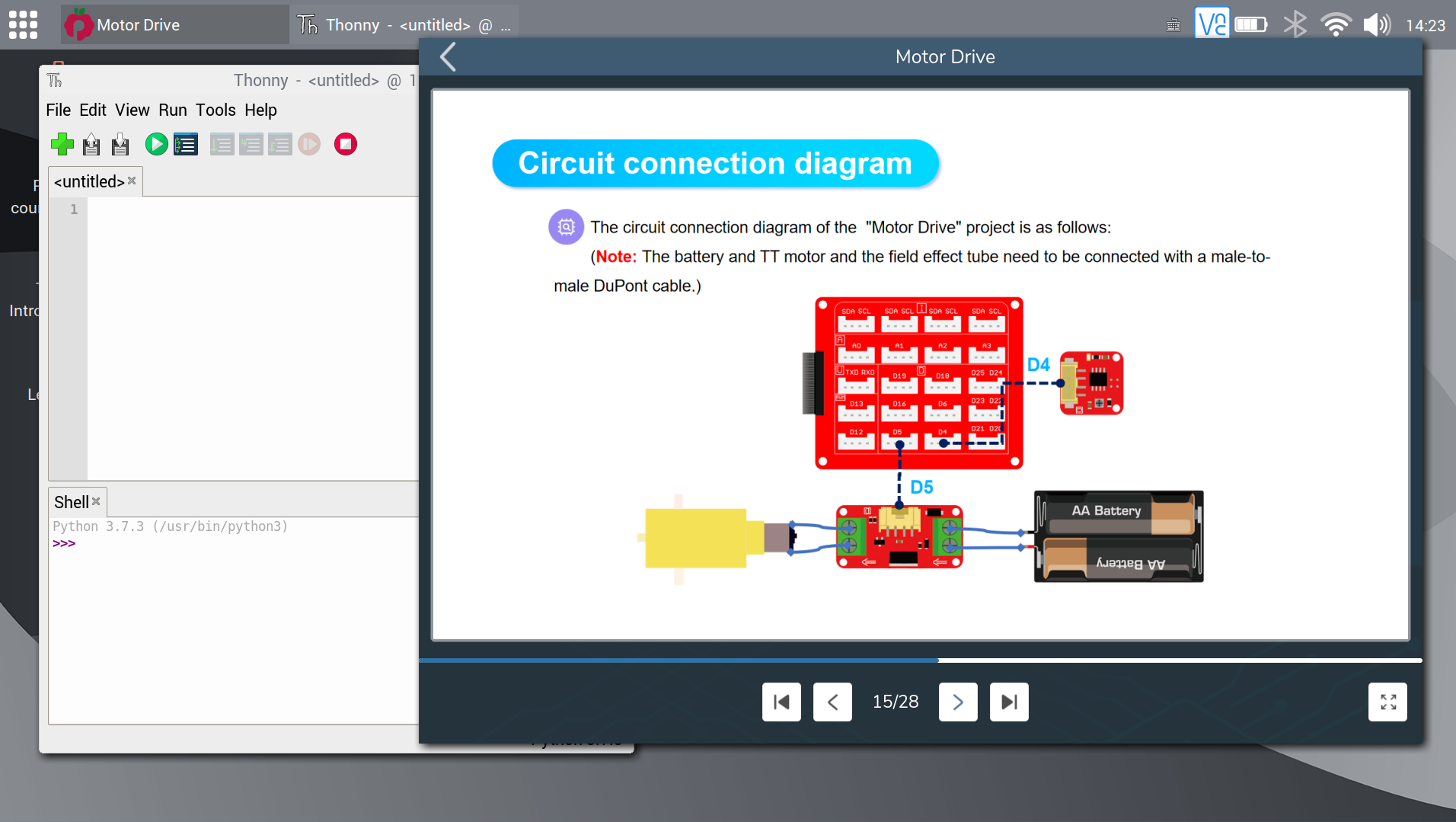Switch to Motor Drive taskbar entry

click(x=175, y=24)
